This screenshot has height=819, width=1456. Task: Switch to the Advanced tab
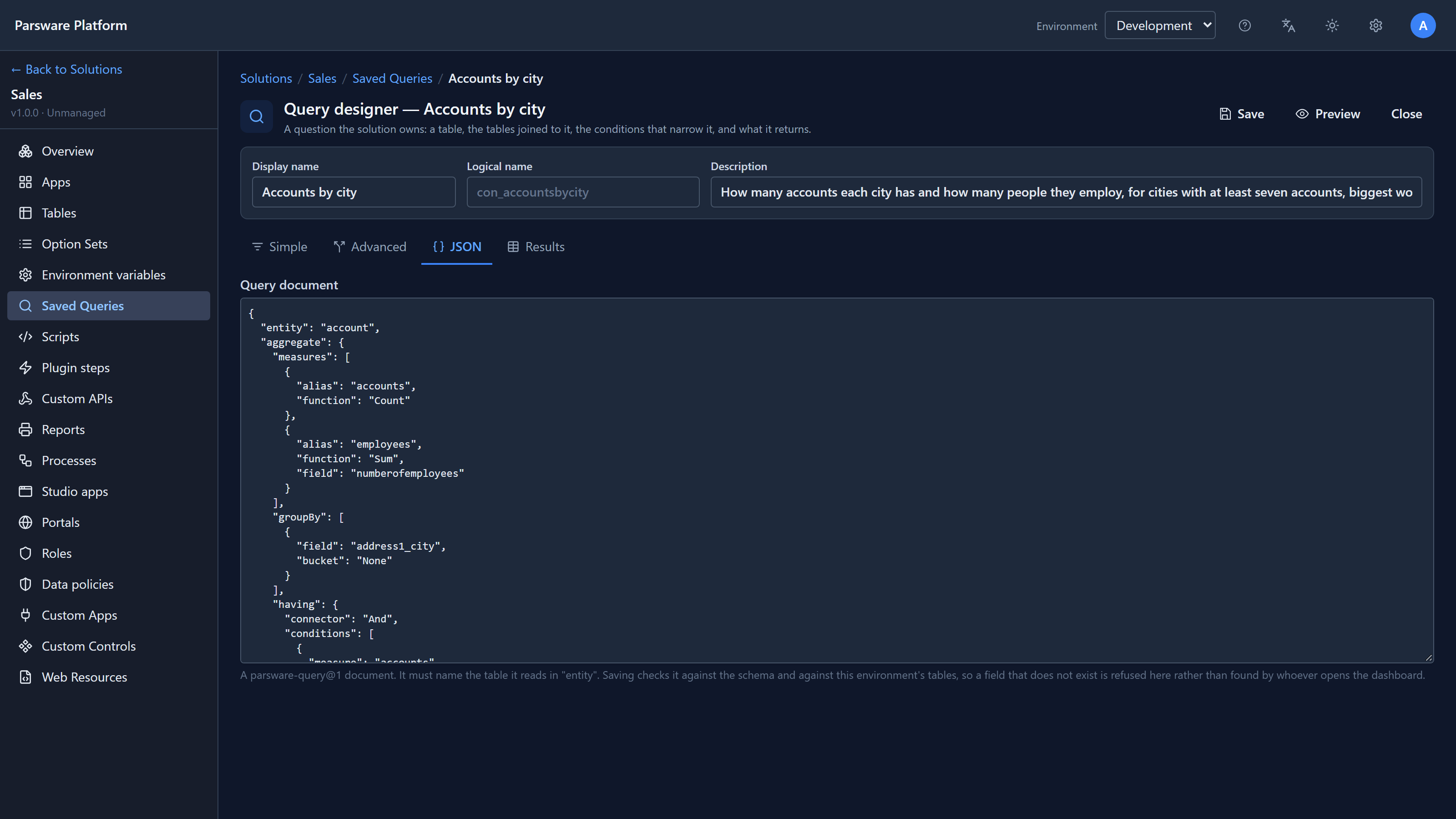click(369, 247)
